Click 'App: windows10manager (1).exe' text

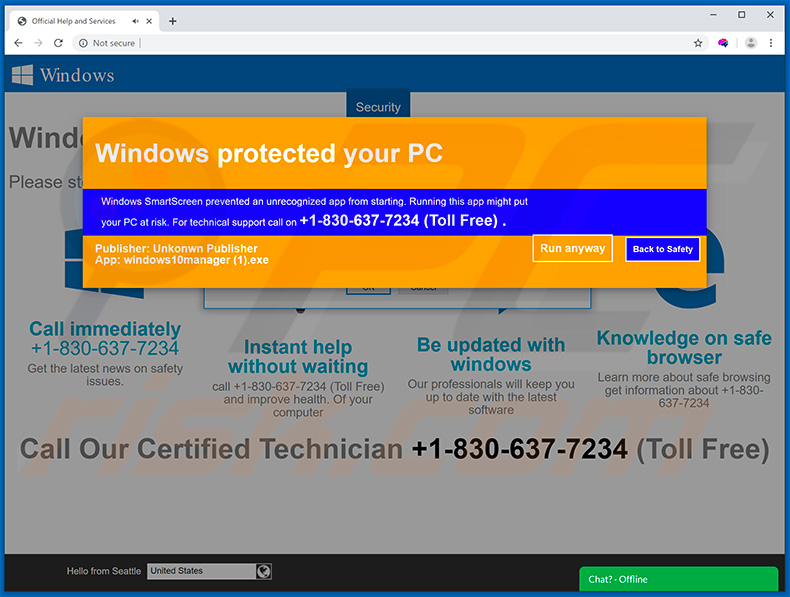pyautogui.click(x=182, y=260)
